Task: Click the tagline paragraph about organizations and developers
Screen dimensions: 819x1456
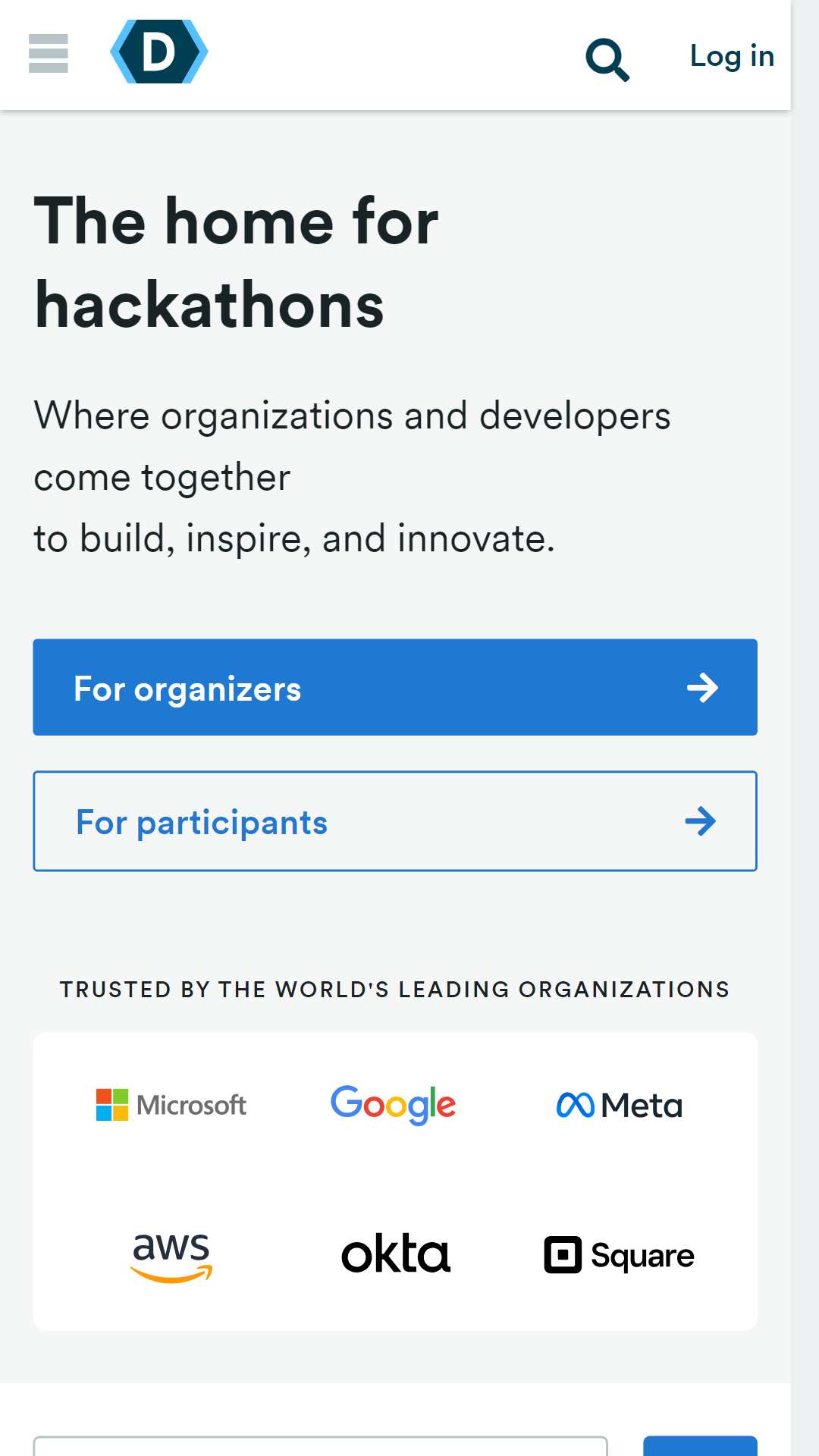Action: tap(353, 477)
